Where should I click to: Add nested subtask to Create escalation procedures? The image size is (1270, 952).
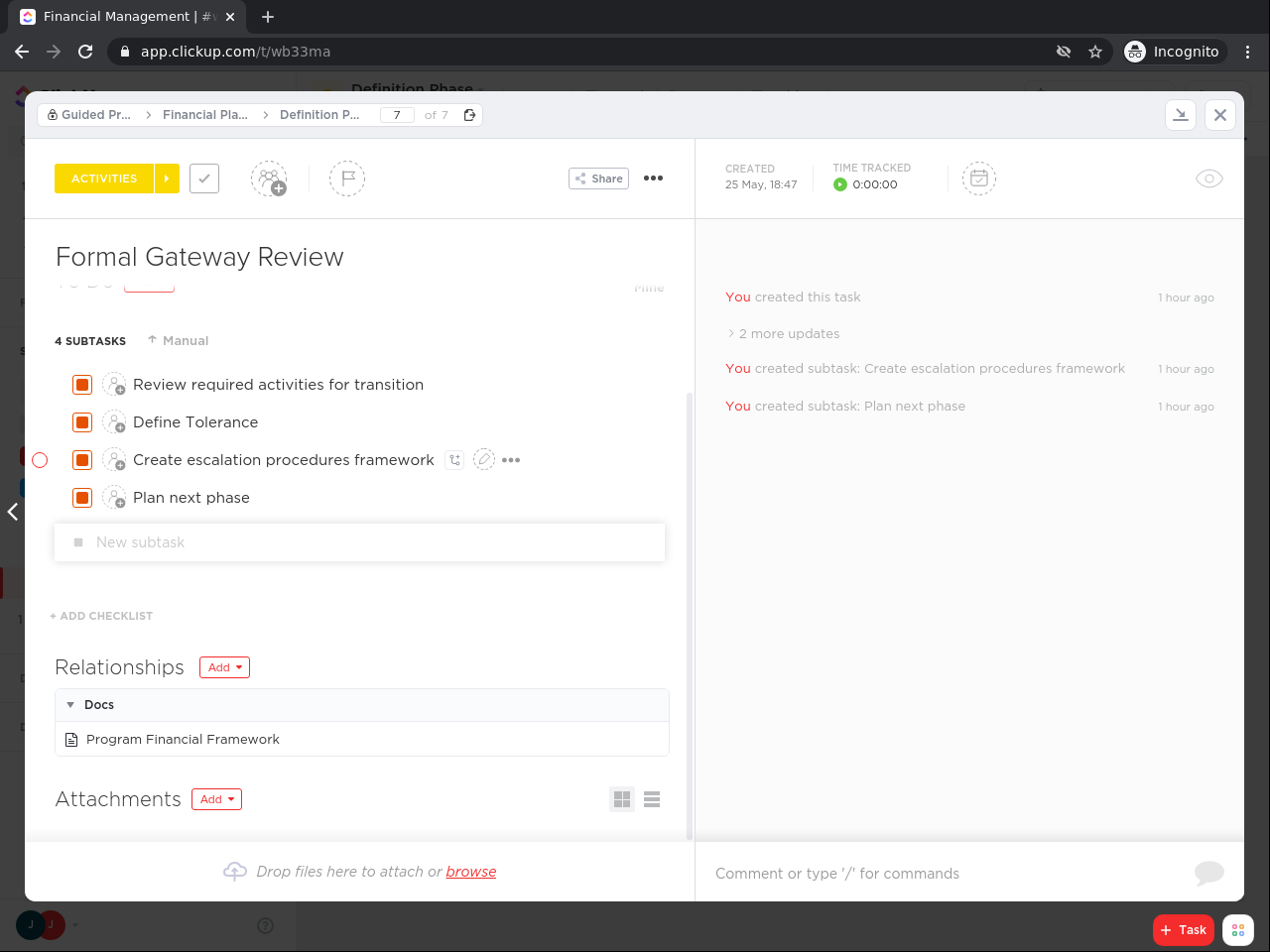point(454,460)
